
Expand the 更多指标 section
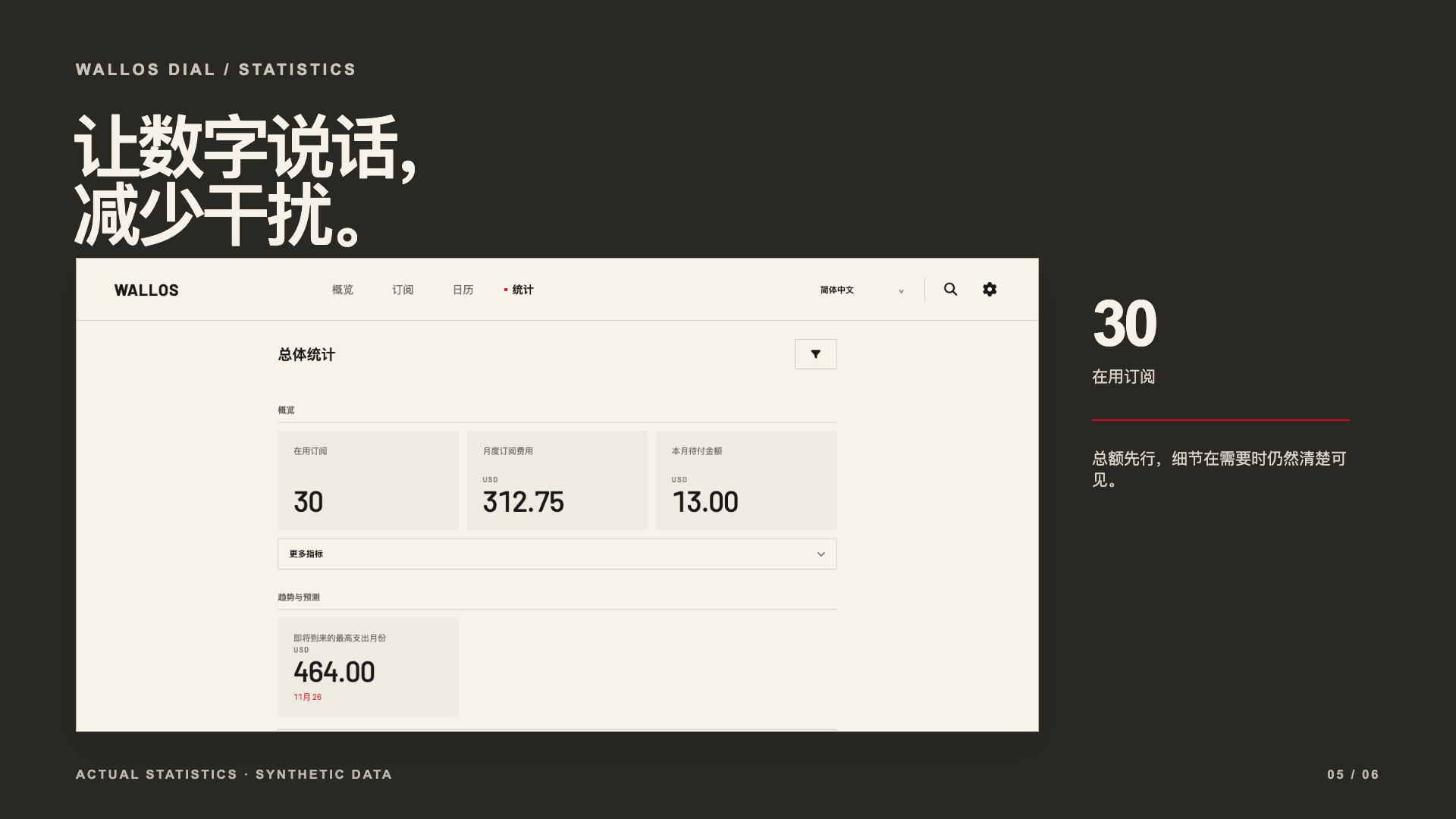click(557, 554)
